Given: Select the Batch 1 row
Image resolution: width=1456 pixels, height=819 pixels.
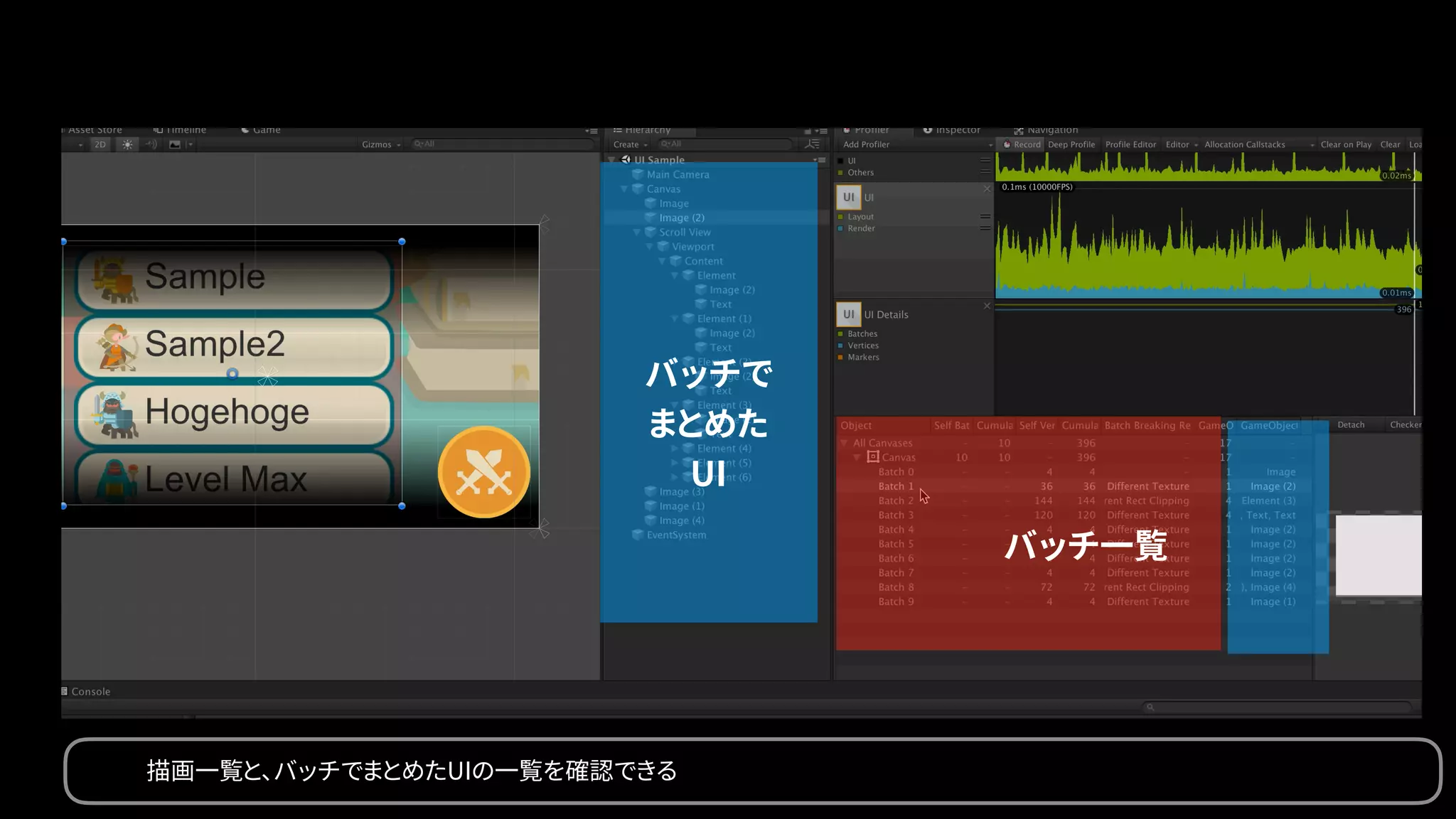Looking at the screenshot, I should tap(1074, 486).
